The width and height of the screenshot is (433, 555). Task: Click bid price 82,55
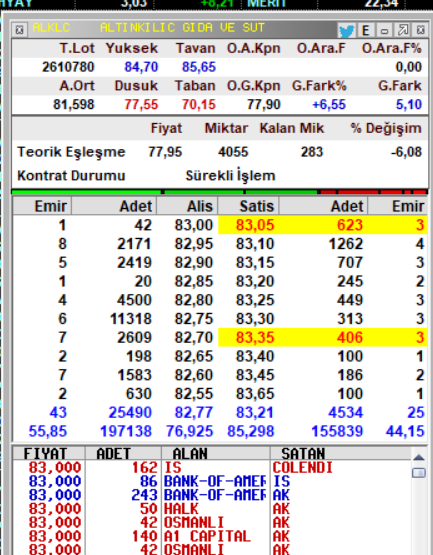[194, 394]
